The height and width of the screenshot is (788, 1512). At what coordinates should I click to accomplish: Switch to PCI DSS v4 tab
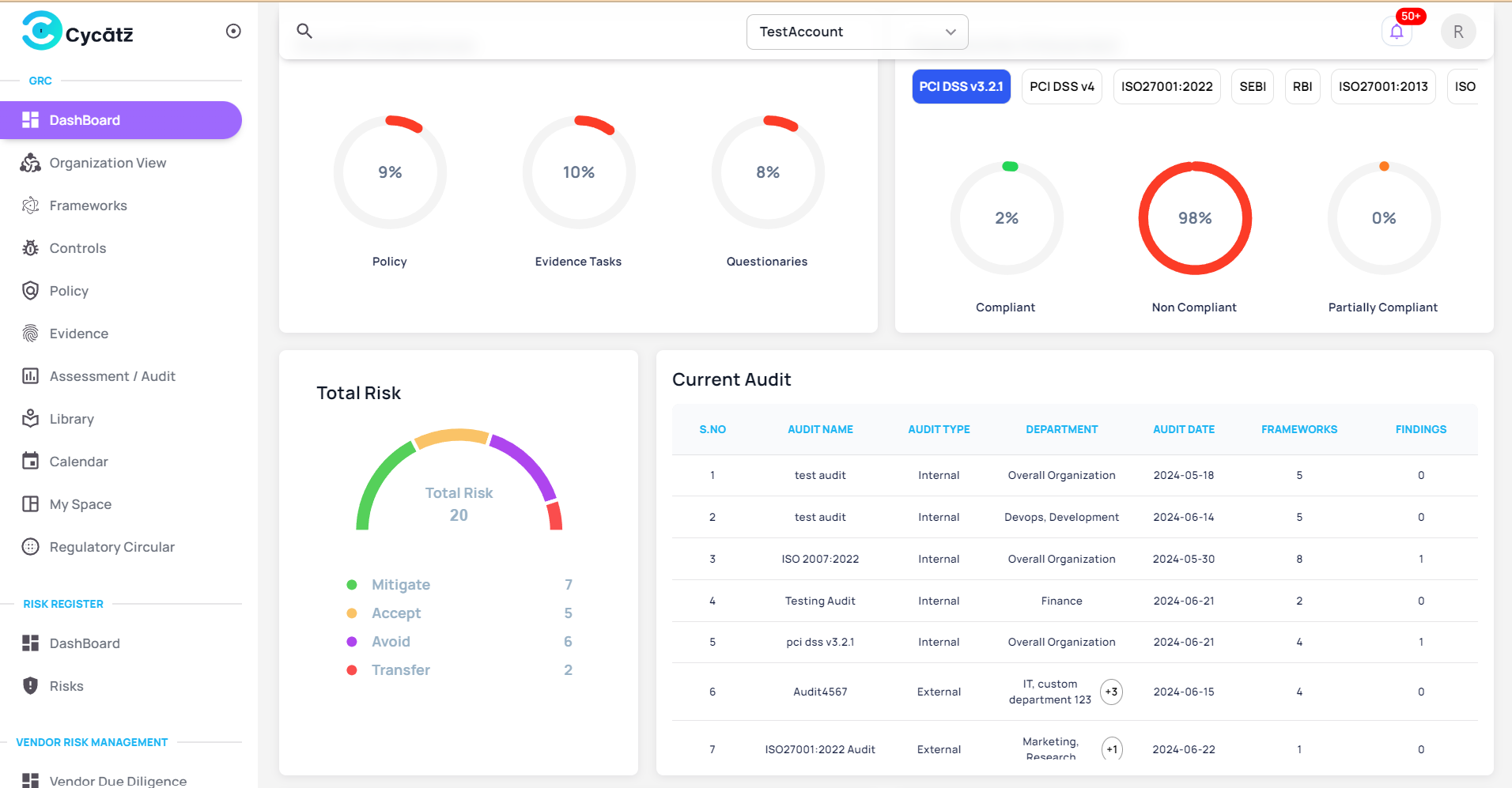coord(1062,87)
